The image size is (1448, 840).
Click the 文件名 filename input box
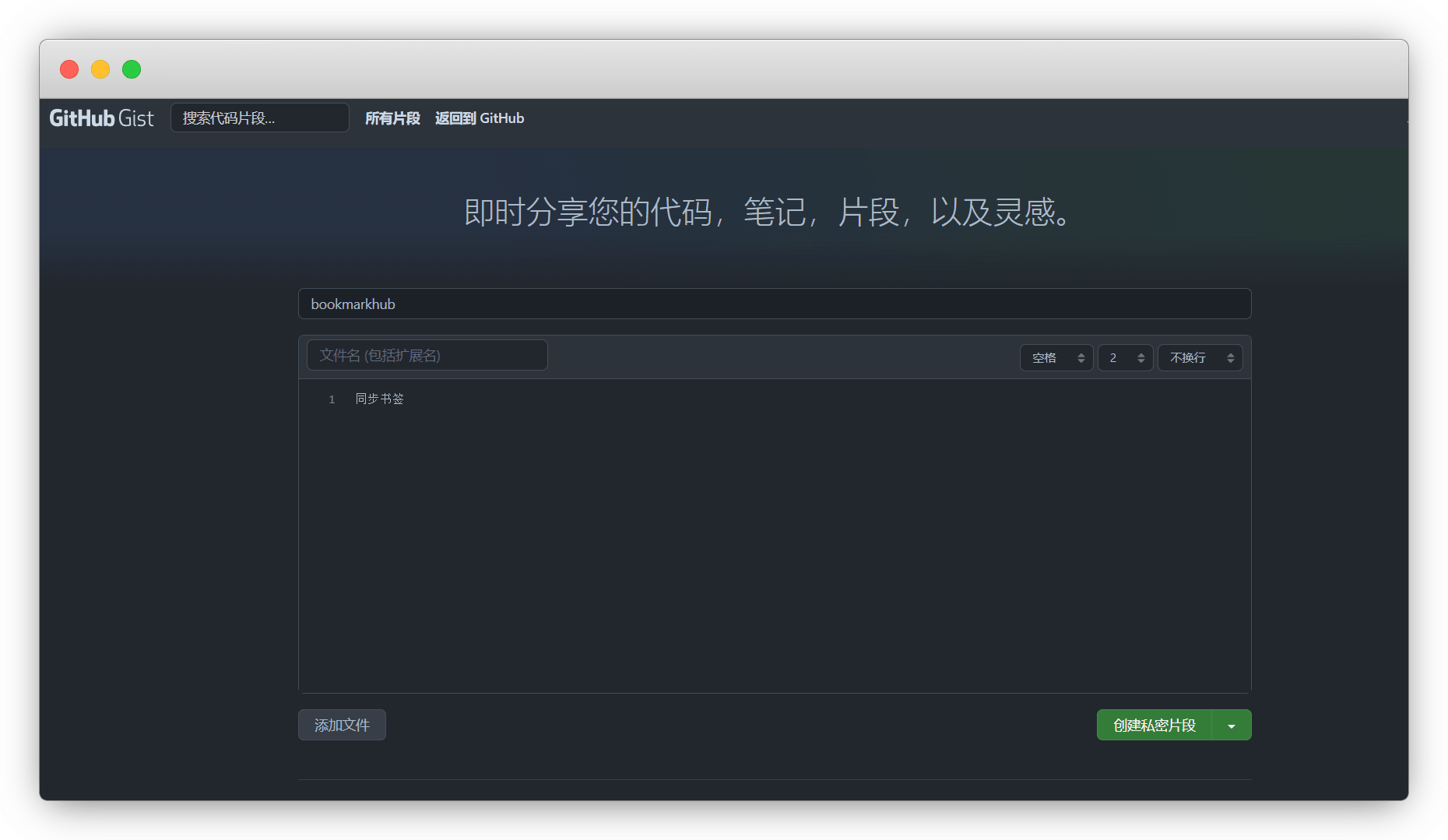(x=427, y=356)
